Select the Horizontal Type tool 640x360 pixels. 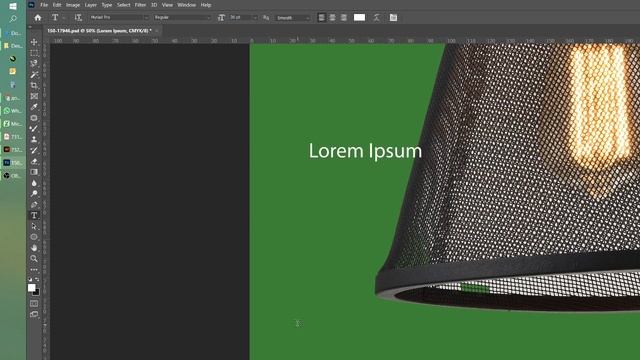(34, 216)
